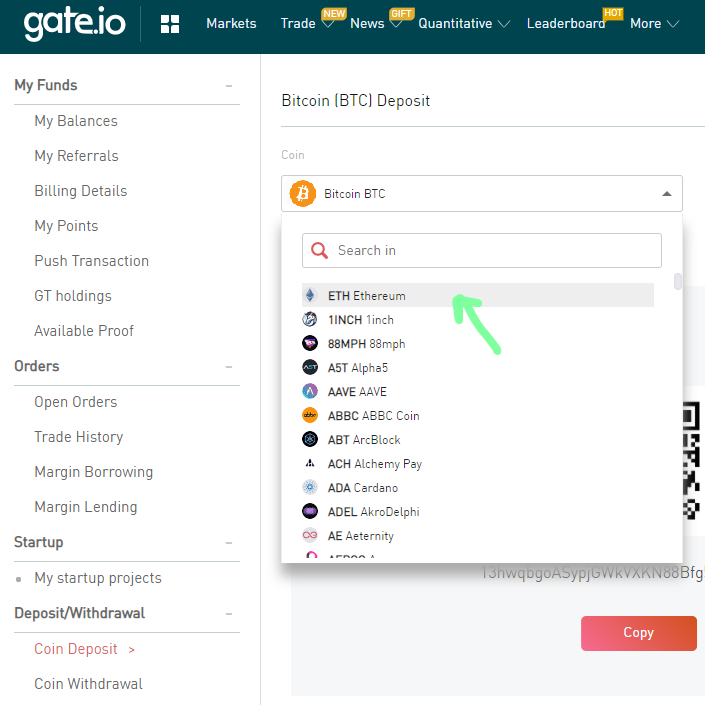705x705 pixels.
Task: Select ADA Cardano from list
Action: click(x=477, y=487)
